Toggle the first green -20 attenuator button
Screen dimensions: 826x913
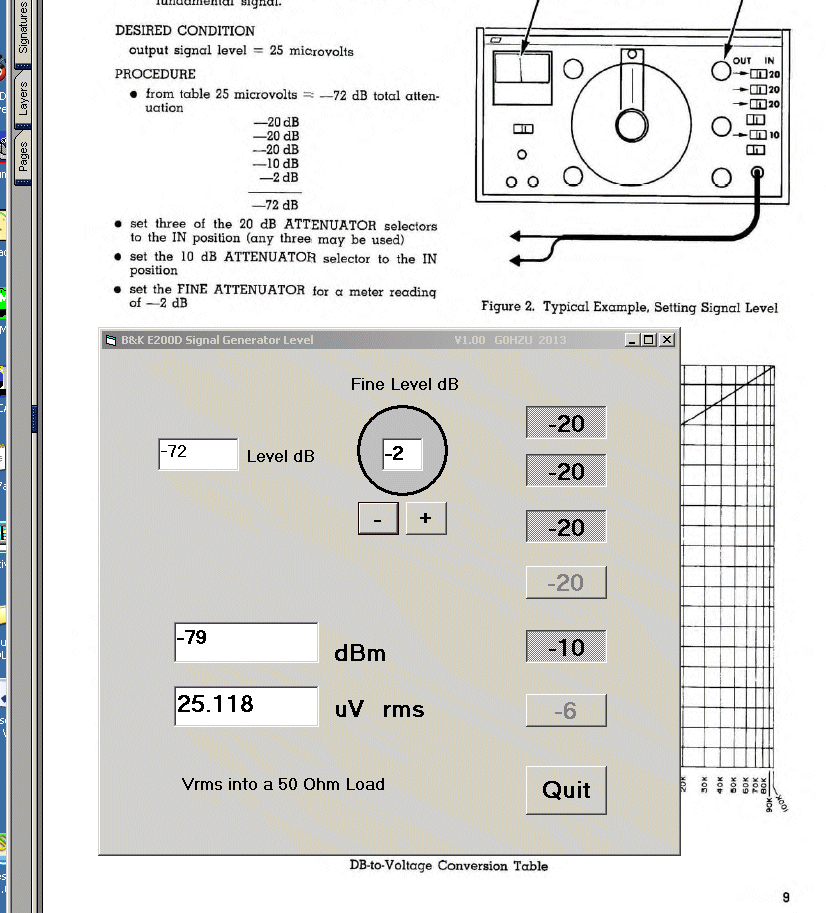(x=566, y=423)
